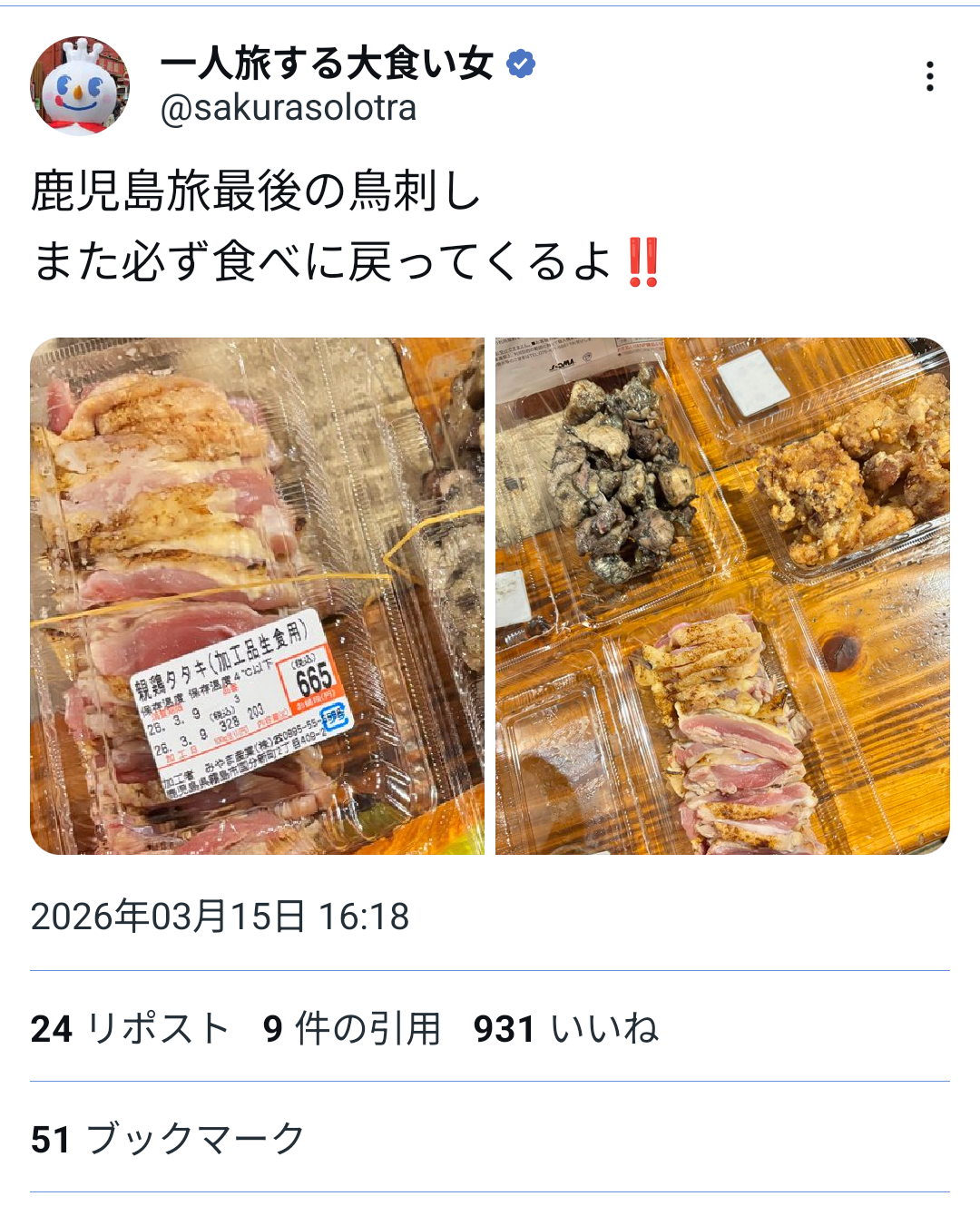Tap the blue verified badge icon
The height and width of the screenshot is (1206, 980).
[x=521, y=64]
